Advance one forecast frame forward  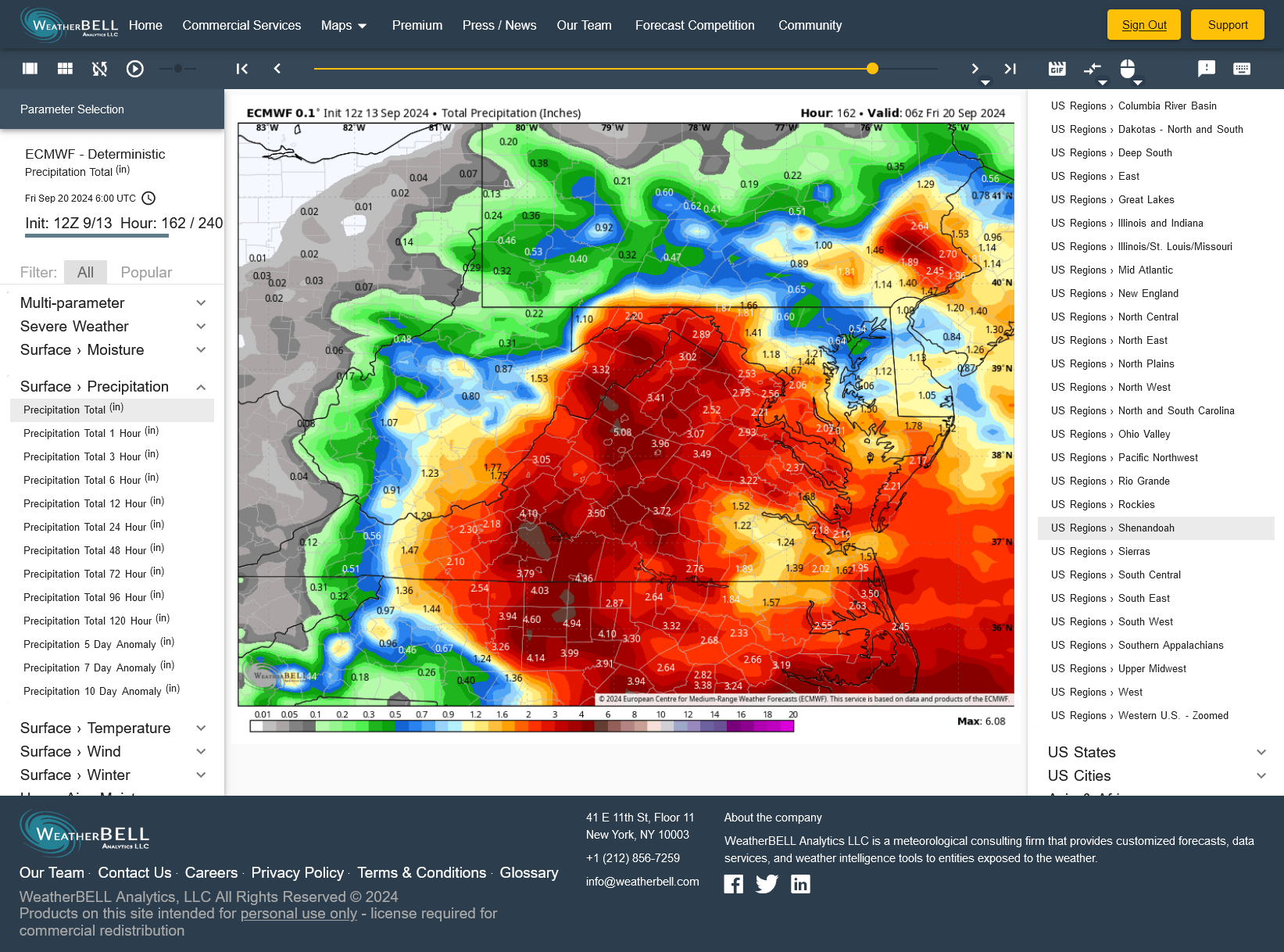[975, 69]
